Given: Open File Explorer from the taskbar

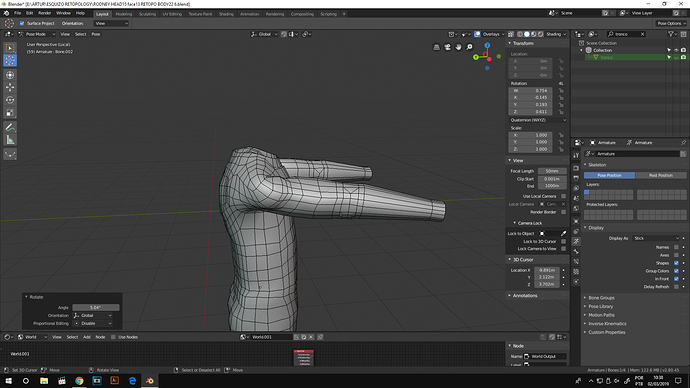Looking at the screenshot, I should [44, 381].
